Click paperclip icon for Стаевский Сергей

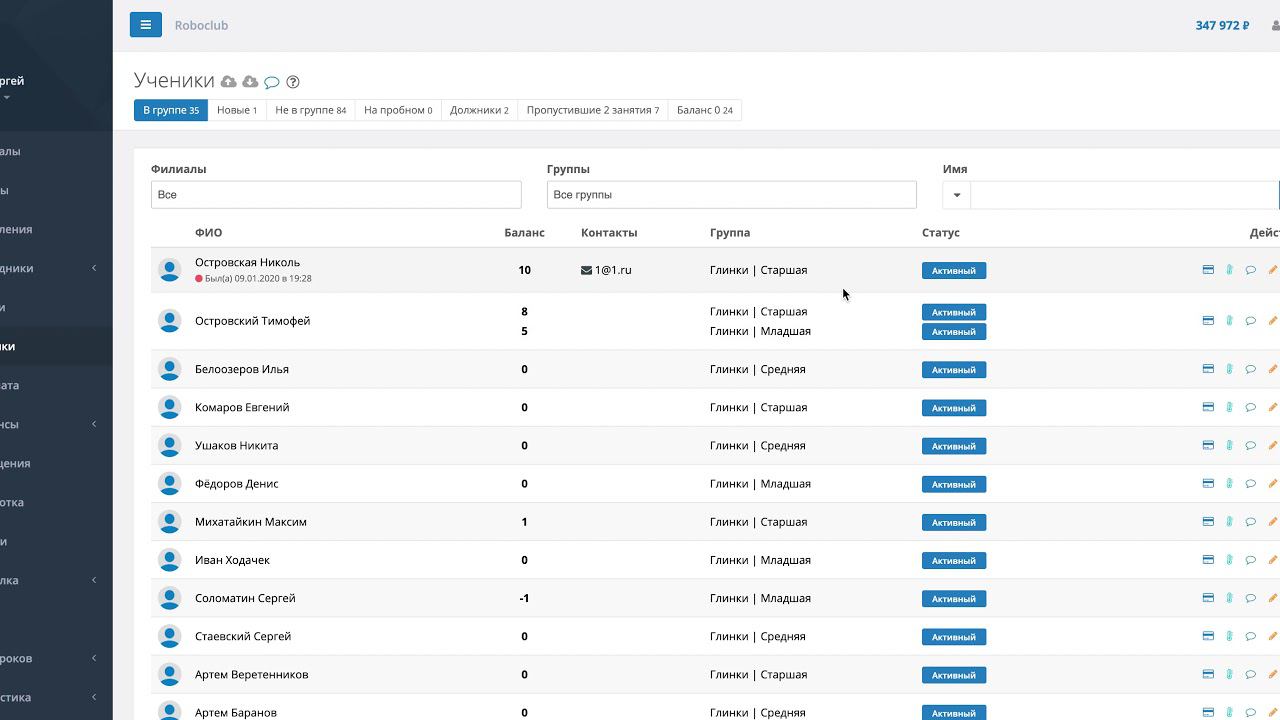(x=1229, y=636)
